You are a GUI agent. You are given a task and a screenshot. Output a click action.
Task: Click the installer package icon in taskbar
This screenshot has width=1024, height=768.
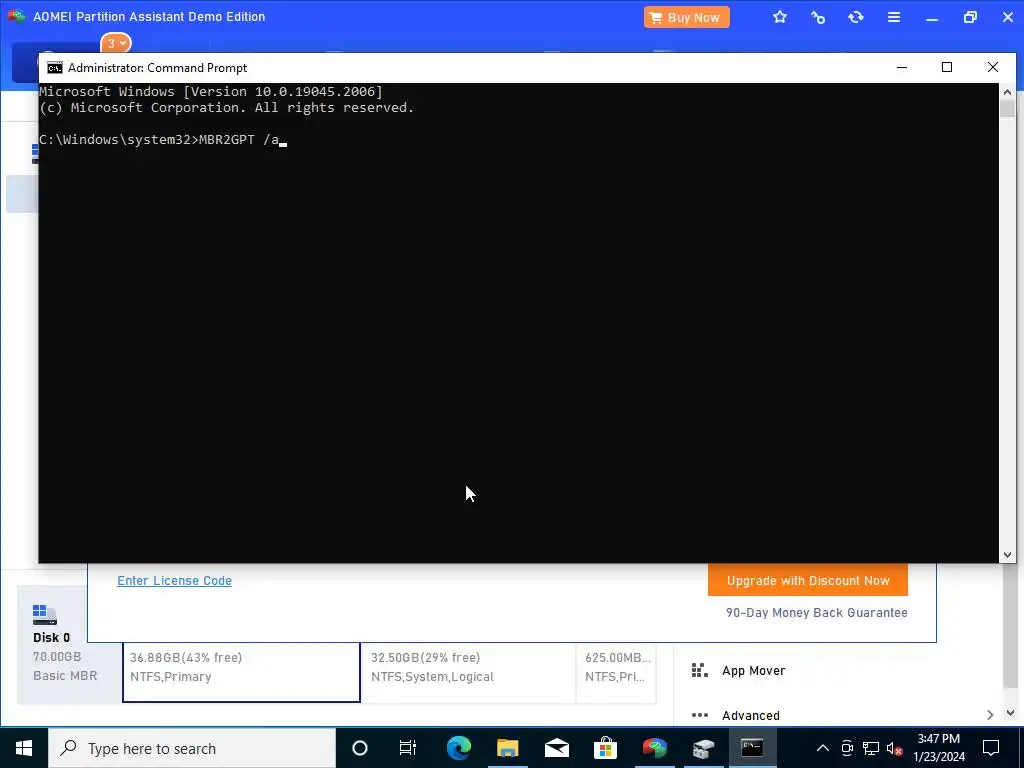tap(703, 748)
